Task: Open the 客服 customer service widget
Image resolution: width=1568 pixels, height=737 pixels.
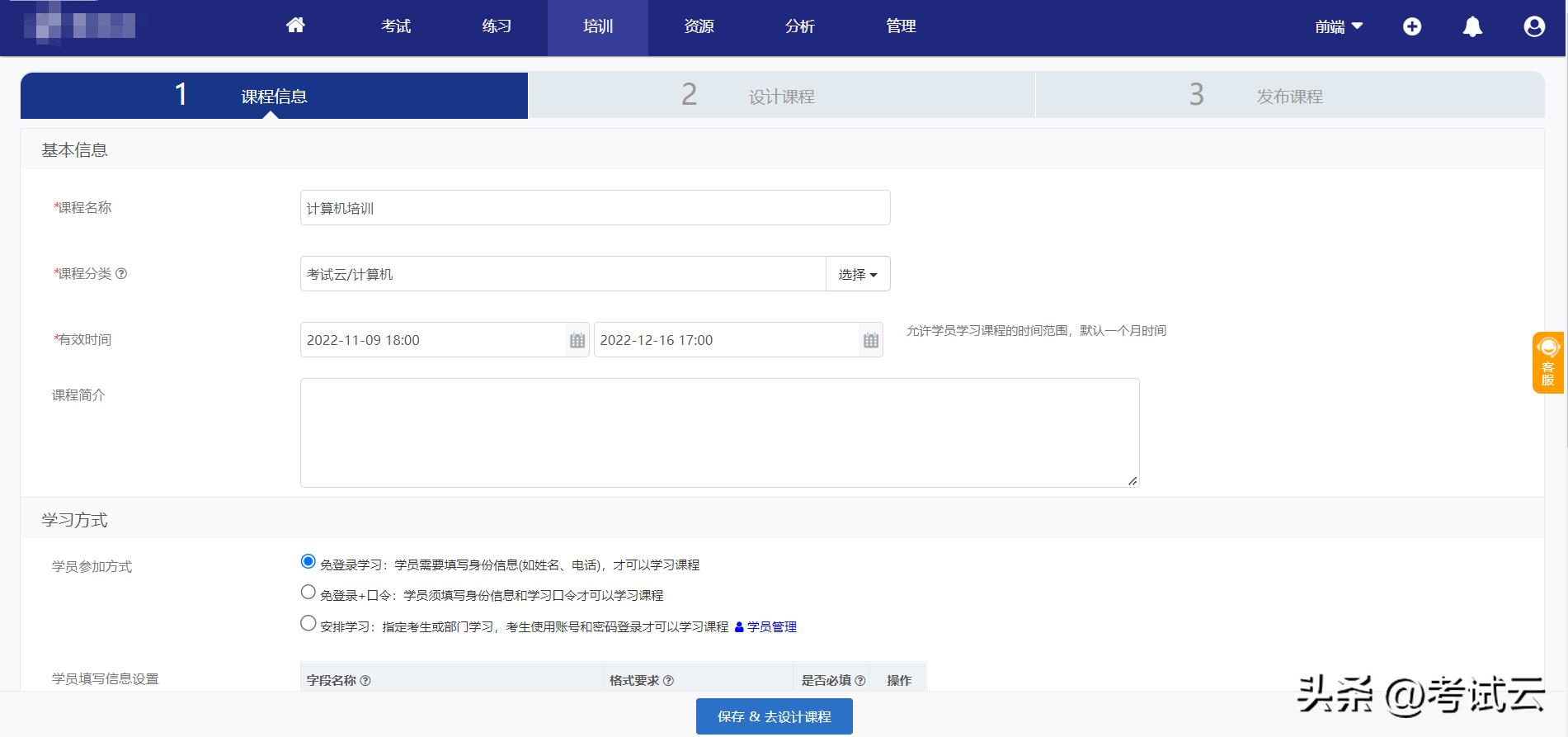Action: [x=1548, y=362]
